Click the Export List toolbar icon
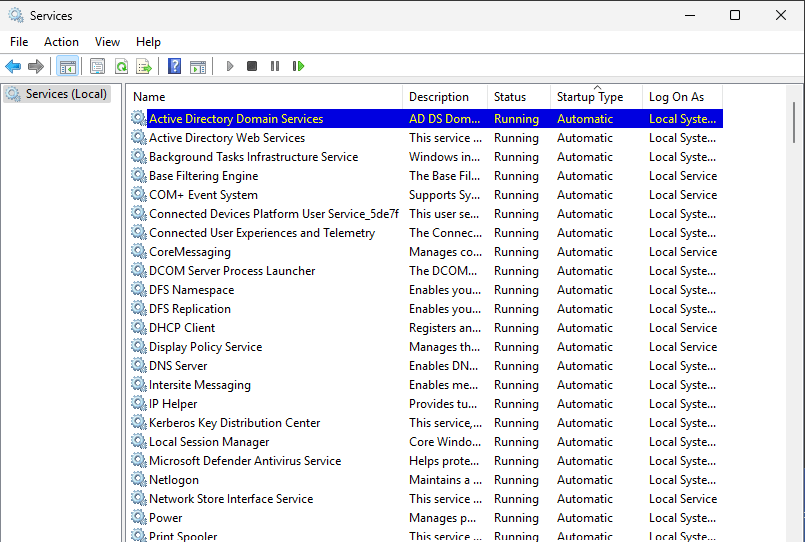This screenshot has width=805, height=542. point(144,66)
